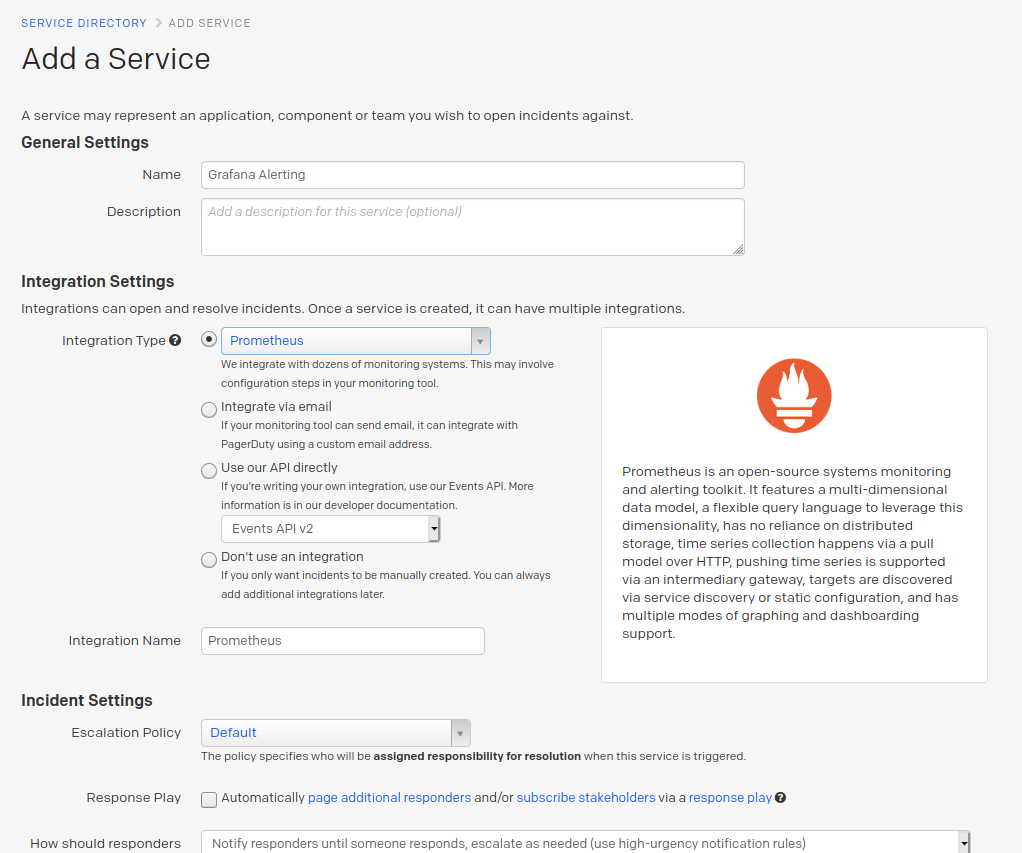Click the description textarea resize handle
Screen dimensions: 1022x853
pyautogui.click(x=738, y=249)
